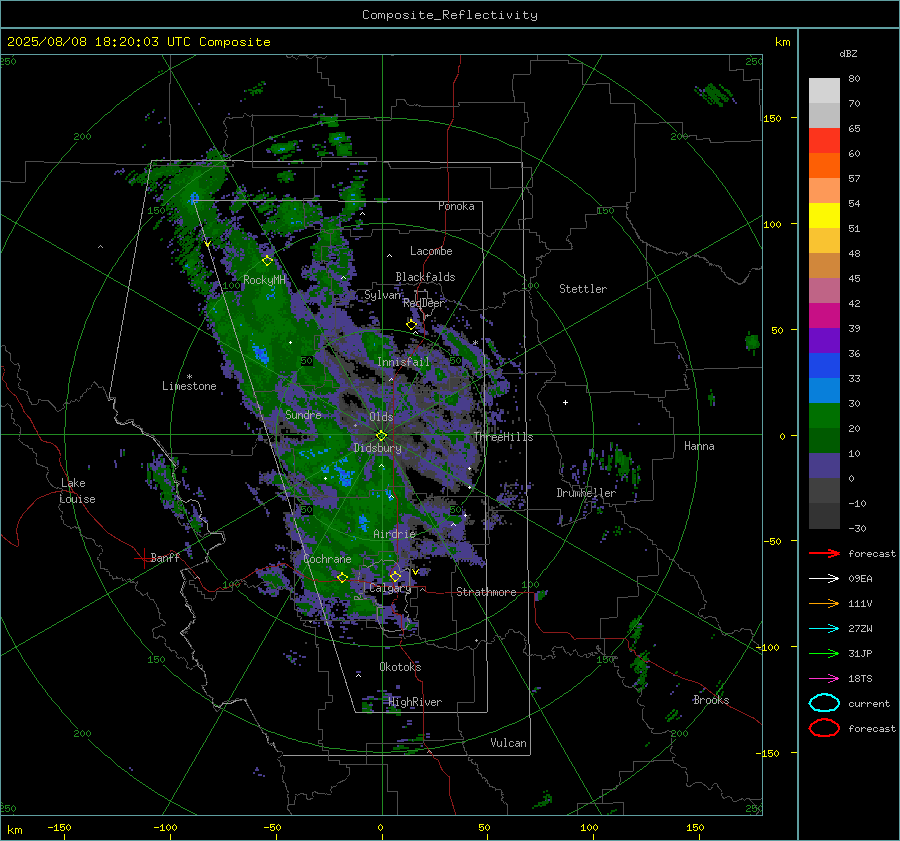Select the yellow 51-54 dBZ legend swatch
The height and width of the screenshot is (841, 900).
point(824,216)
